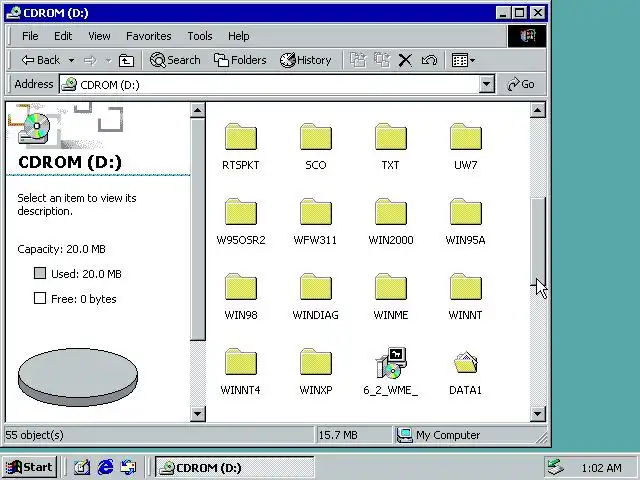Click the Move To toolbar icon

pyautogui.click(x=358, y=60)
